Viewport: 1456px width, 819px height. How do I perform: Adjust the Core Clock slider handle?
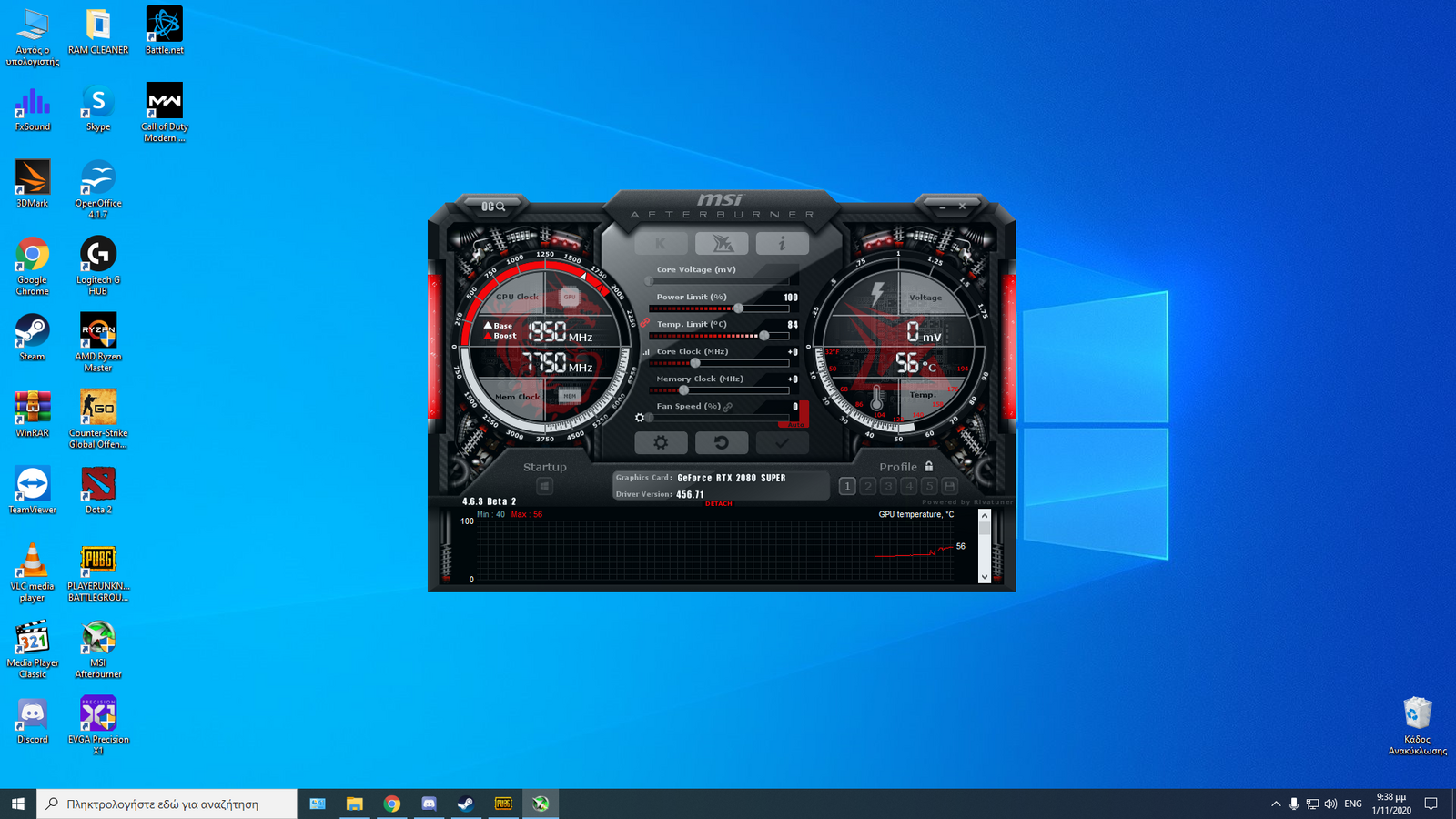695,363
